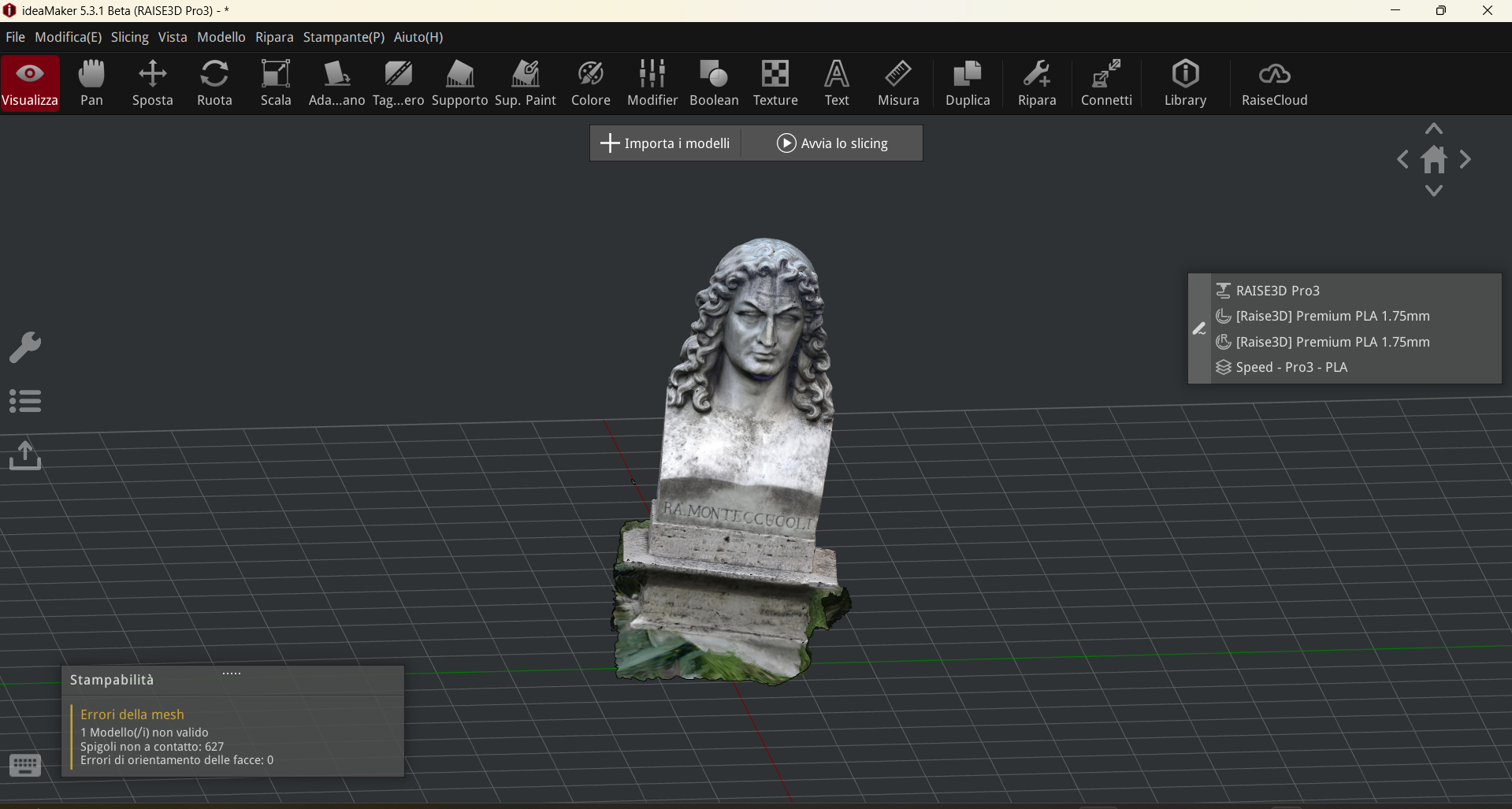Toggle the model list panel icon
Viewport: 1512px width, 809px height.
coord(25,402)
